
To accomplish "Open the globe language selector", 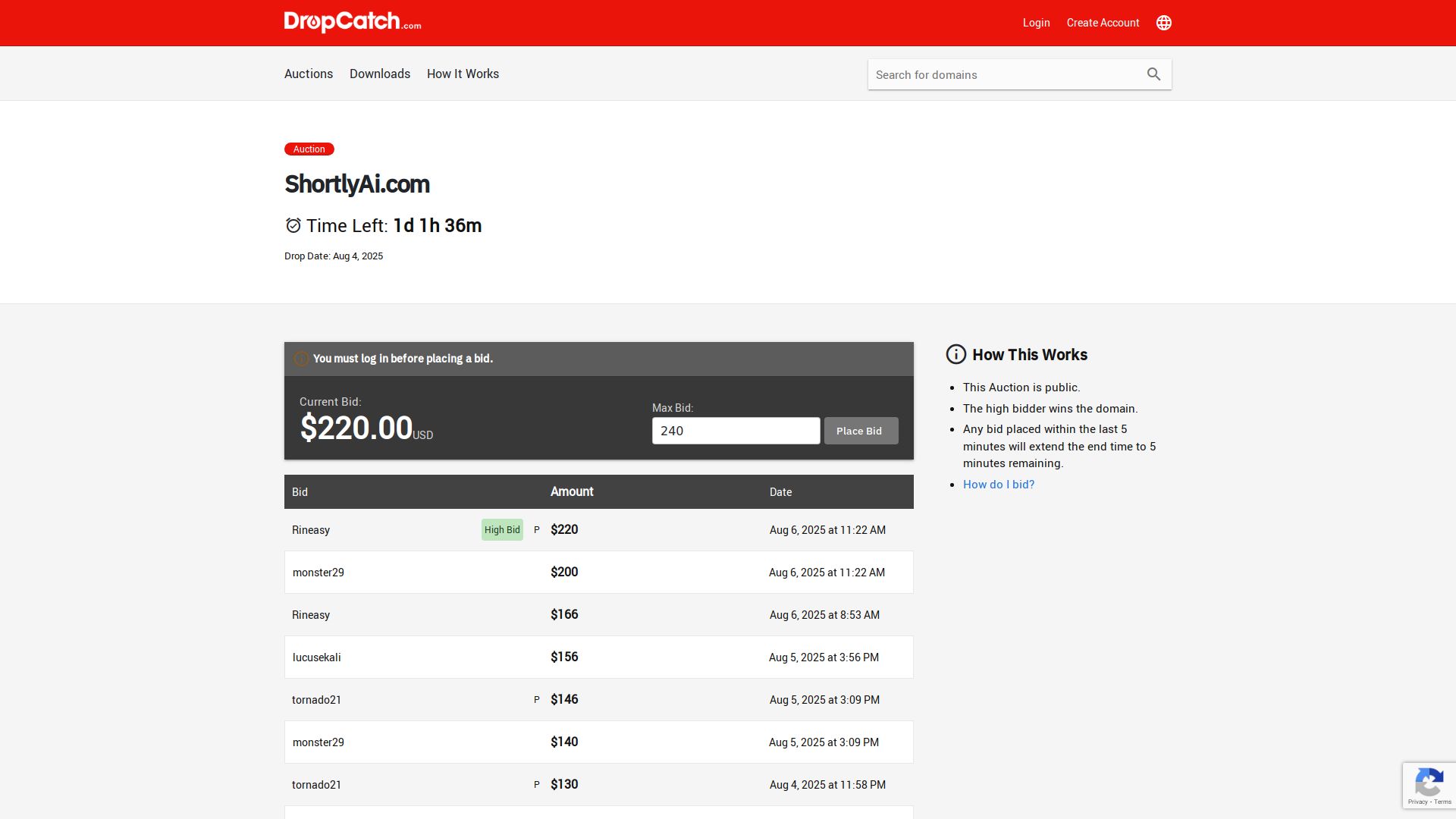I will click(1163, 23).
